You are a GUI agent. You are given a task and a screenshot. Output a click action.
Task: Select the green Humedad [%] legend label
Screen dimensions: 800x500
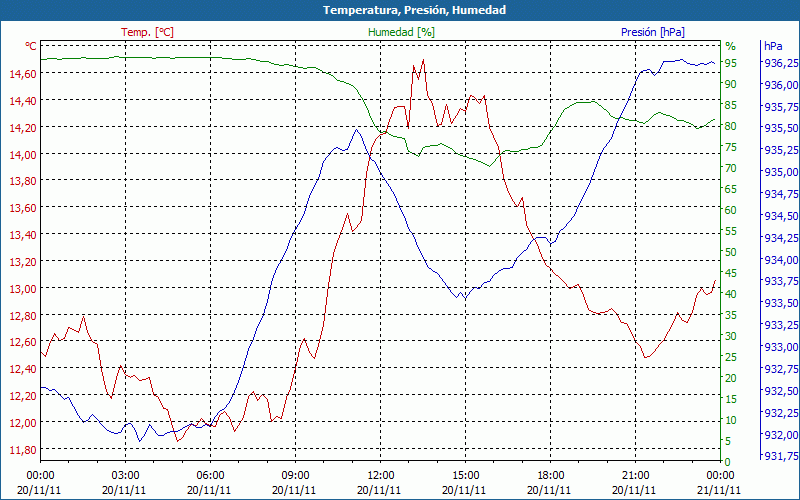pyautogui.click(x=402, y=32)
